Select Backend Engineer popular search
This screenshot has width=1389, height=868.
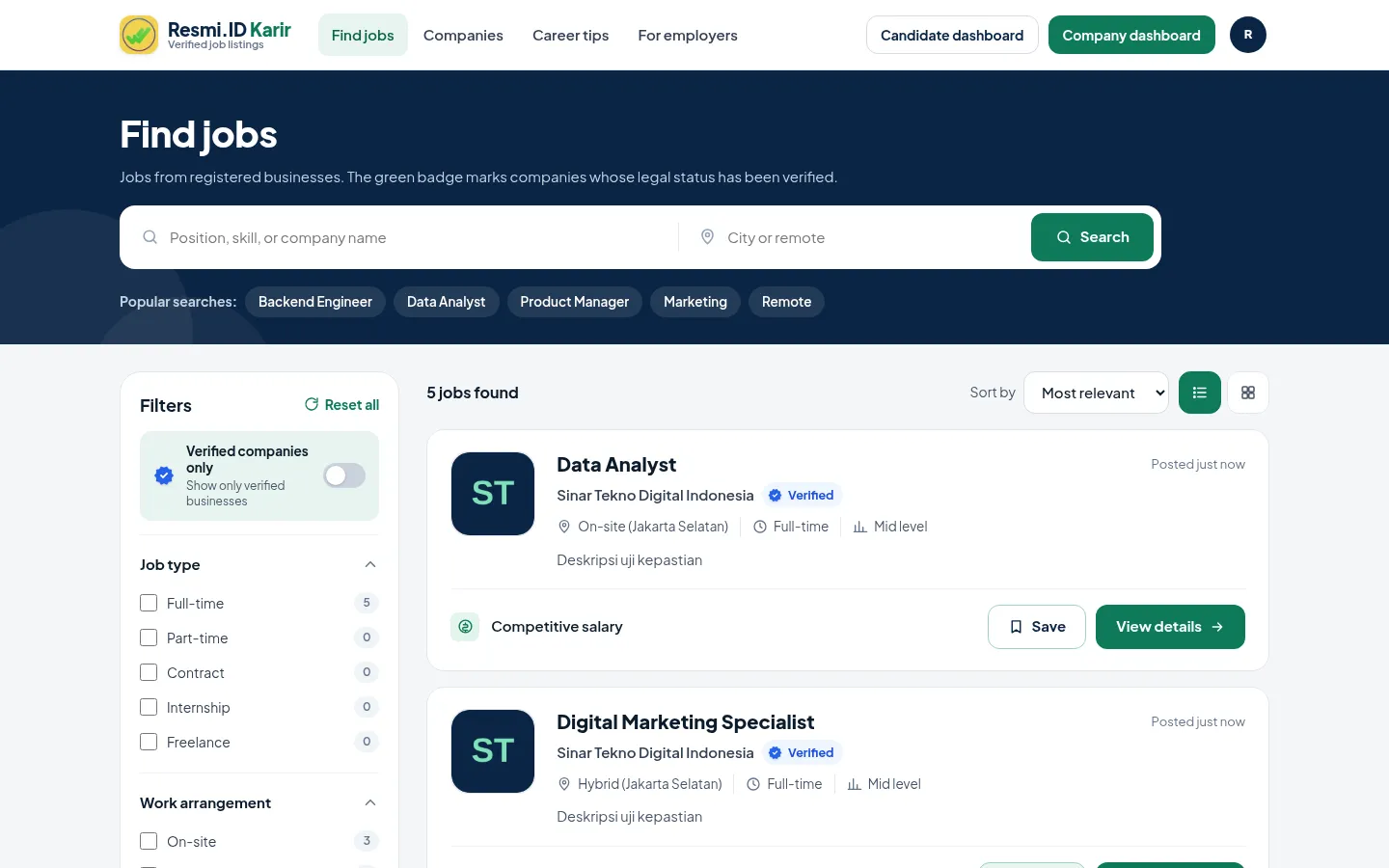point(315,302)
